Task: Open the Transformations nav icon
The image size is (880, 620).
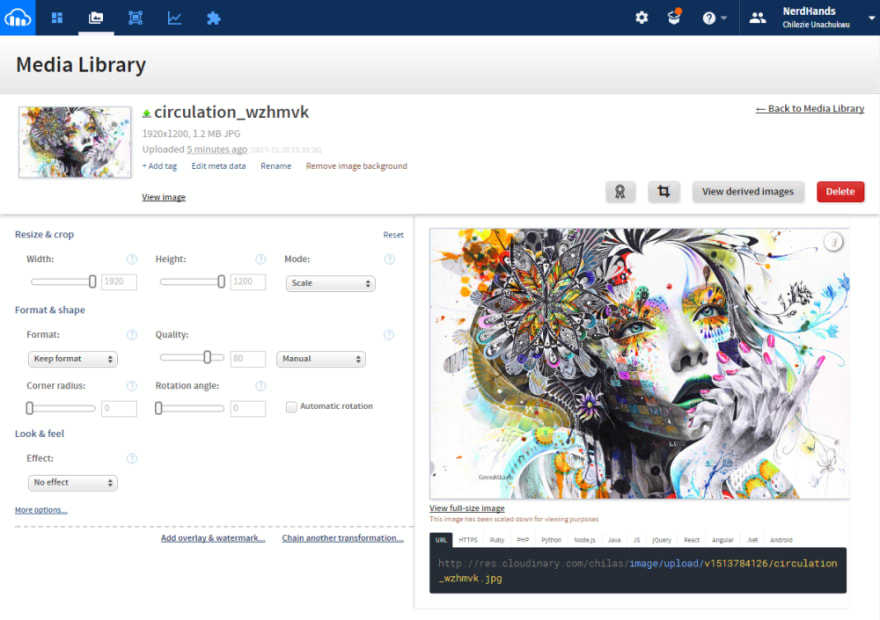Action: (x=135, y=18)
